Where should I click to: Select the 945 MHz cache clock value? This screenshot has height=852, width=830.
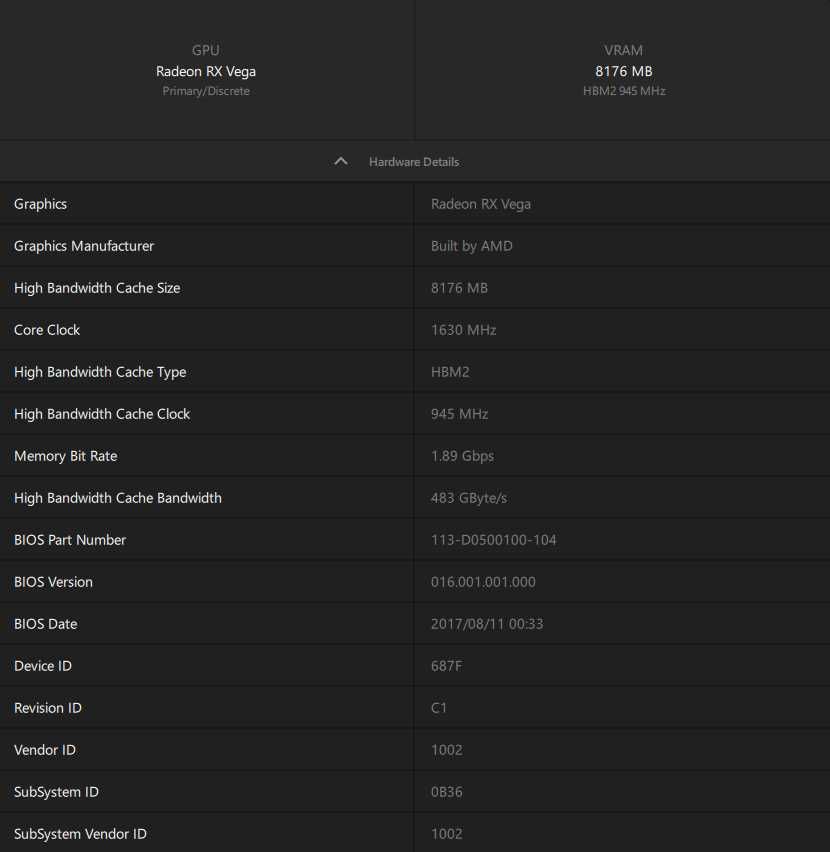[459, 414]
